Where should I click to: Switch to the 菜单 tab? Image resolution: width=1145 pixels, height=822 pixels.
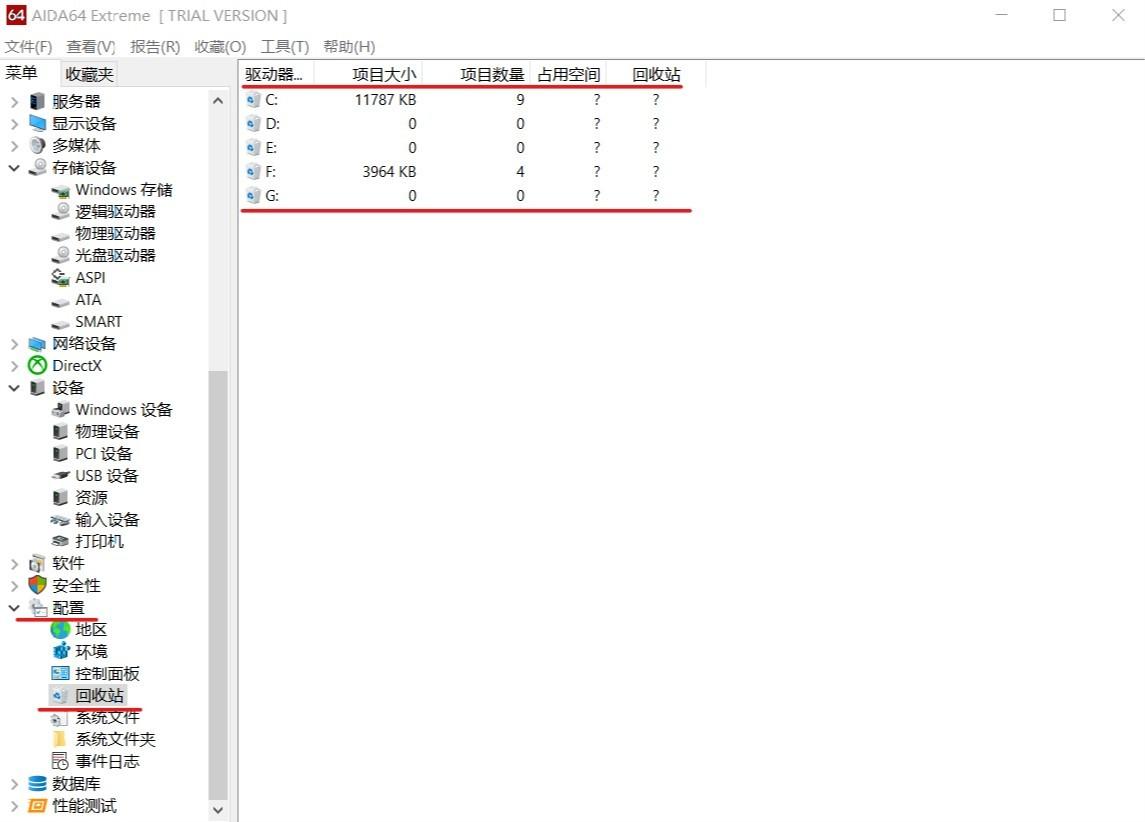tap(21, 73)
